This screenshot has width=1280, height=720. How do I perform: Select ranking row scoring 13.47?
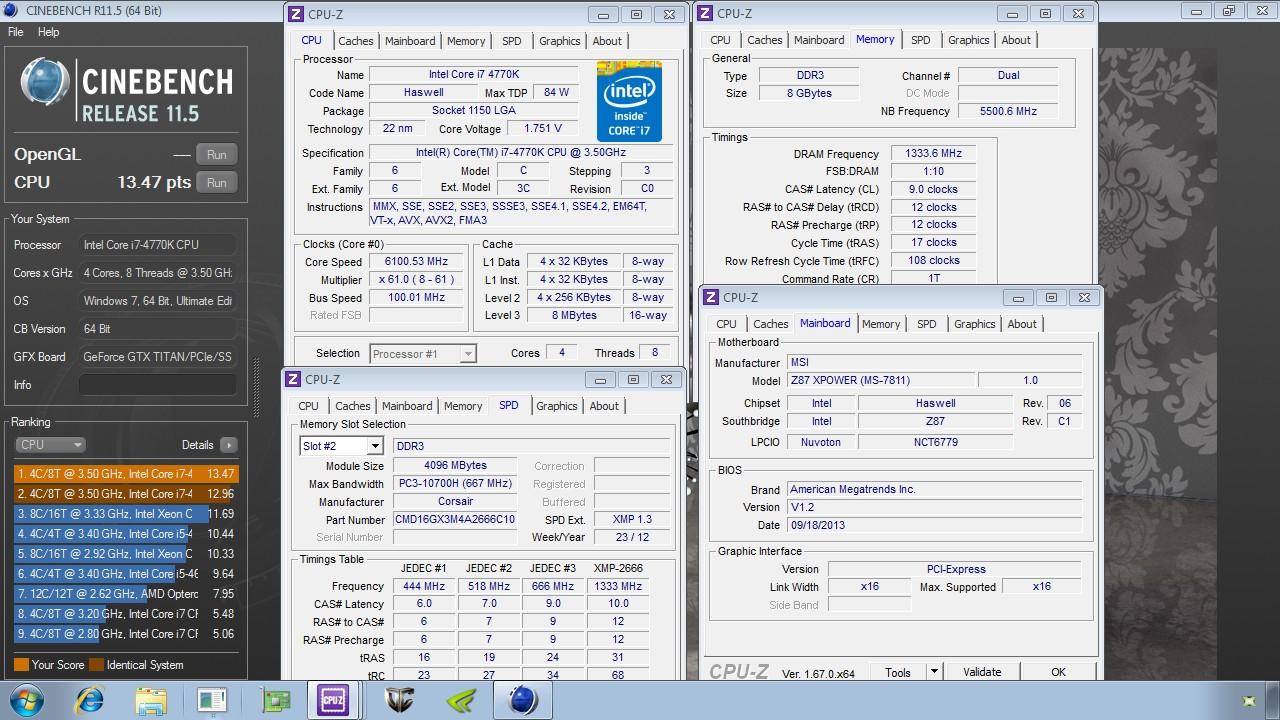click(126, 474)
